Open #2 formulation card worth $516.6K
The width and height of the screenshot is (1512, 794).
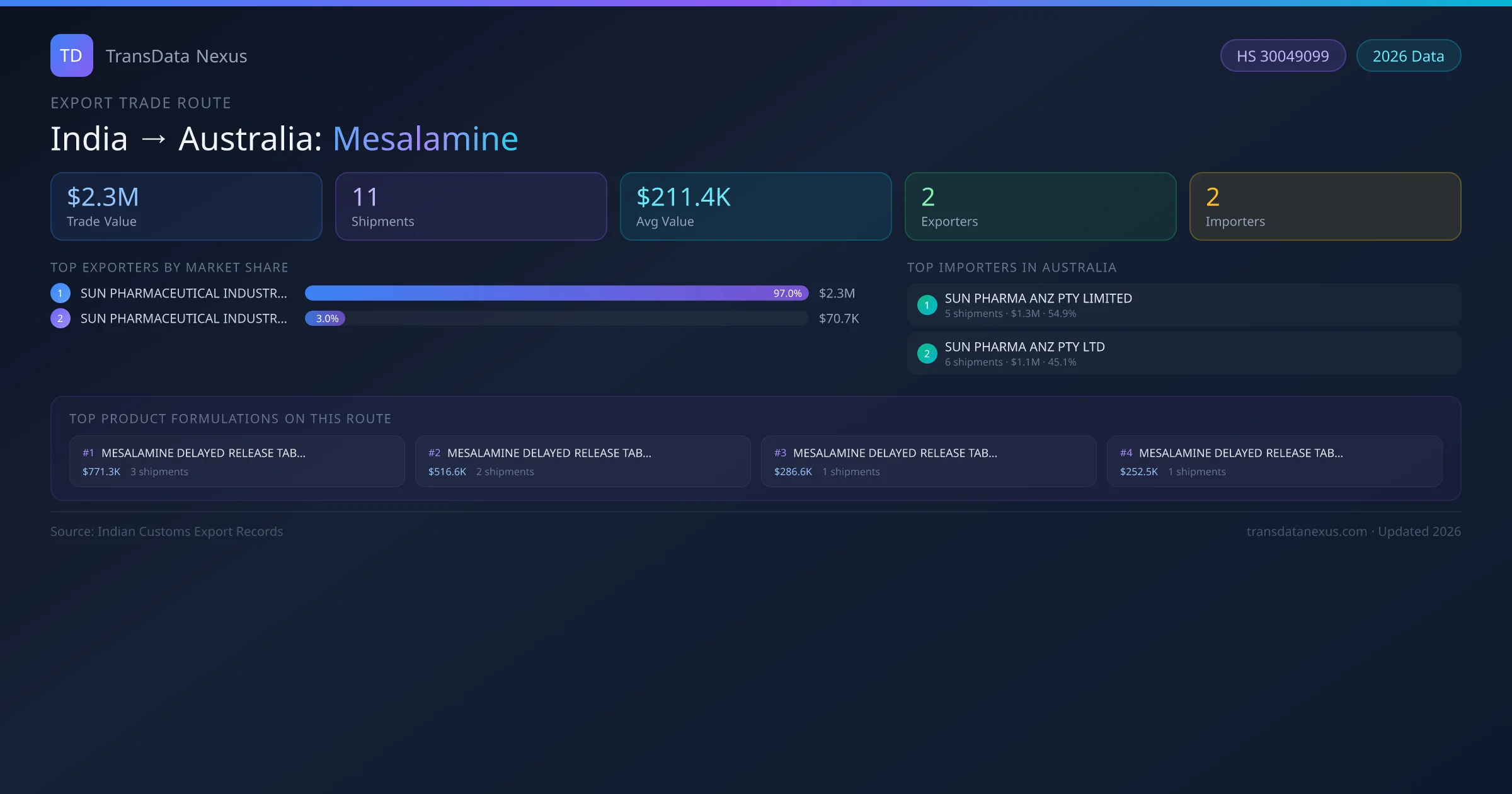(583, 461)
